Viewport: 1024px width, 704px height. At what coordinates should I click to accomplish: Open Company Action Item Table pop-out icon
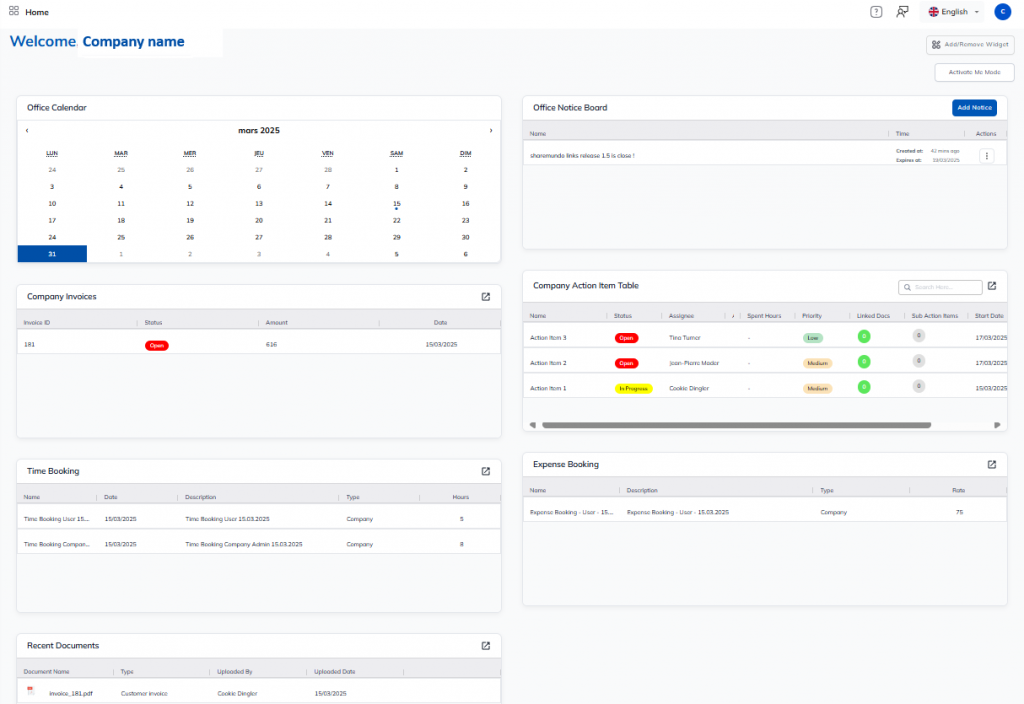(992, 286)
